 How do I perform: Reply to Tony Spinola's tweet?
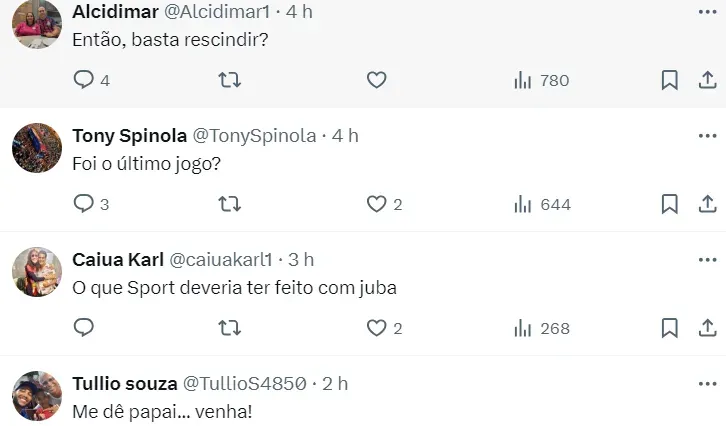(x=84, y=204)
